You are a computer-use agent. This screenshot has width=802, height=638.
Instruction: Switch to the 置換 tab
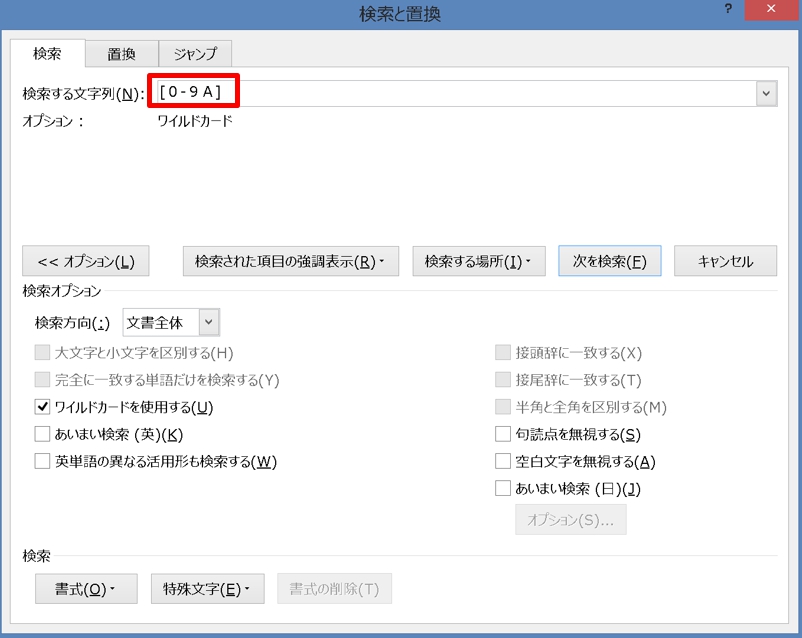coord(121,54)
